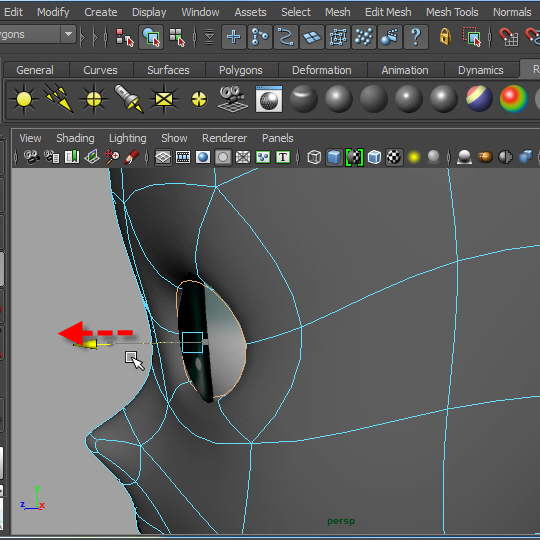Open the viewport Panels menu
Screen dimensions: 540x540
coord(278,138)
